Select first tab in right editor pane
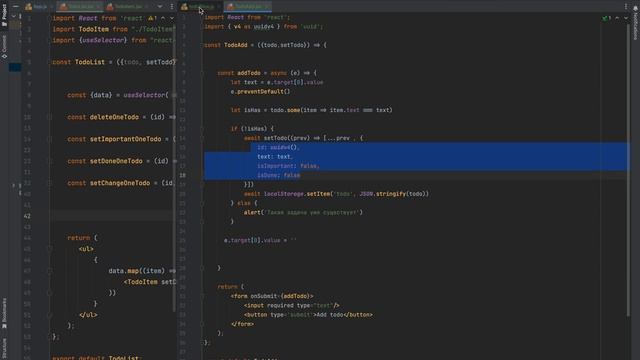 201,7
